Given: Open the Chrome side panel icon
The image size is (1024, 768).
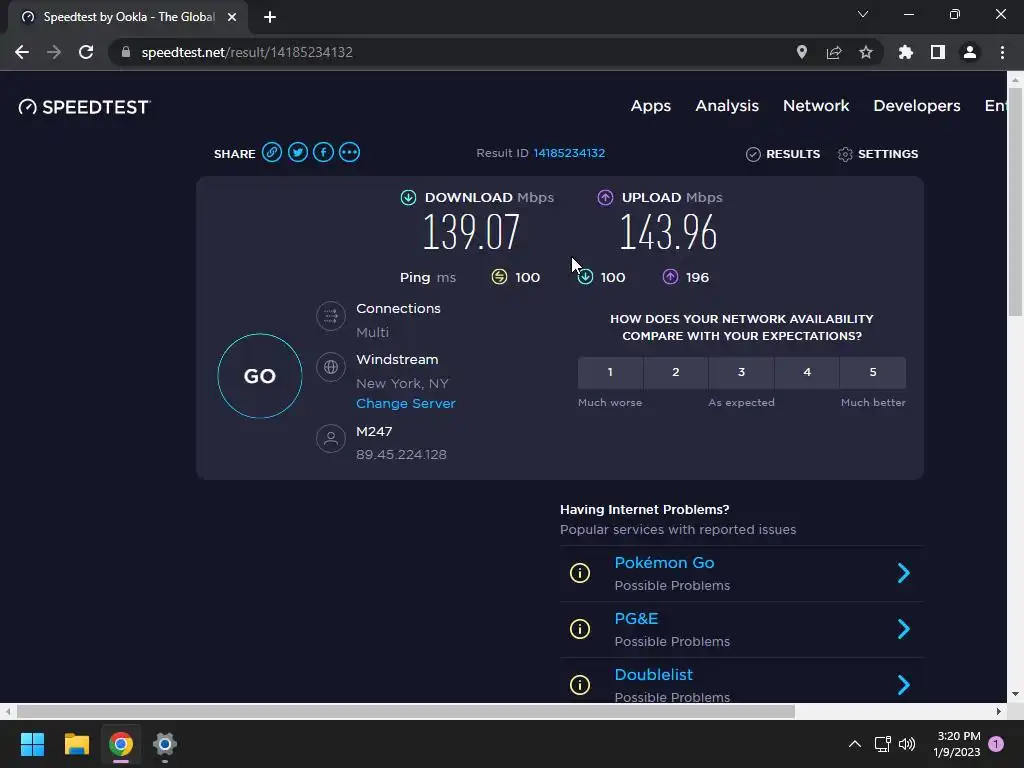Looking at the screenshot, I should [938, 52].
